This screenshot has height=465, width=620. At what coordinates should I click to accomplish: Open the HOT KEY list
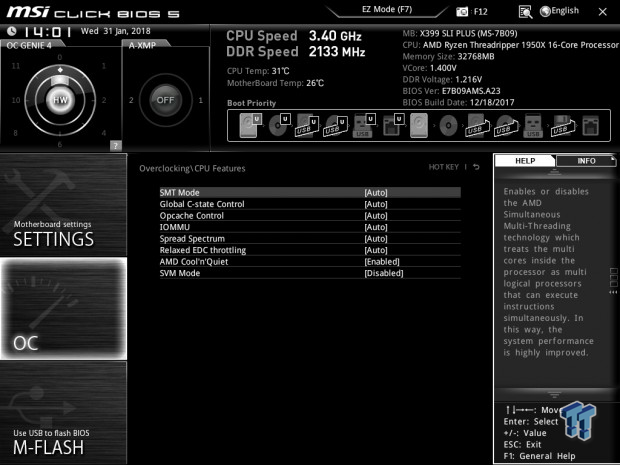point(443,167)
